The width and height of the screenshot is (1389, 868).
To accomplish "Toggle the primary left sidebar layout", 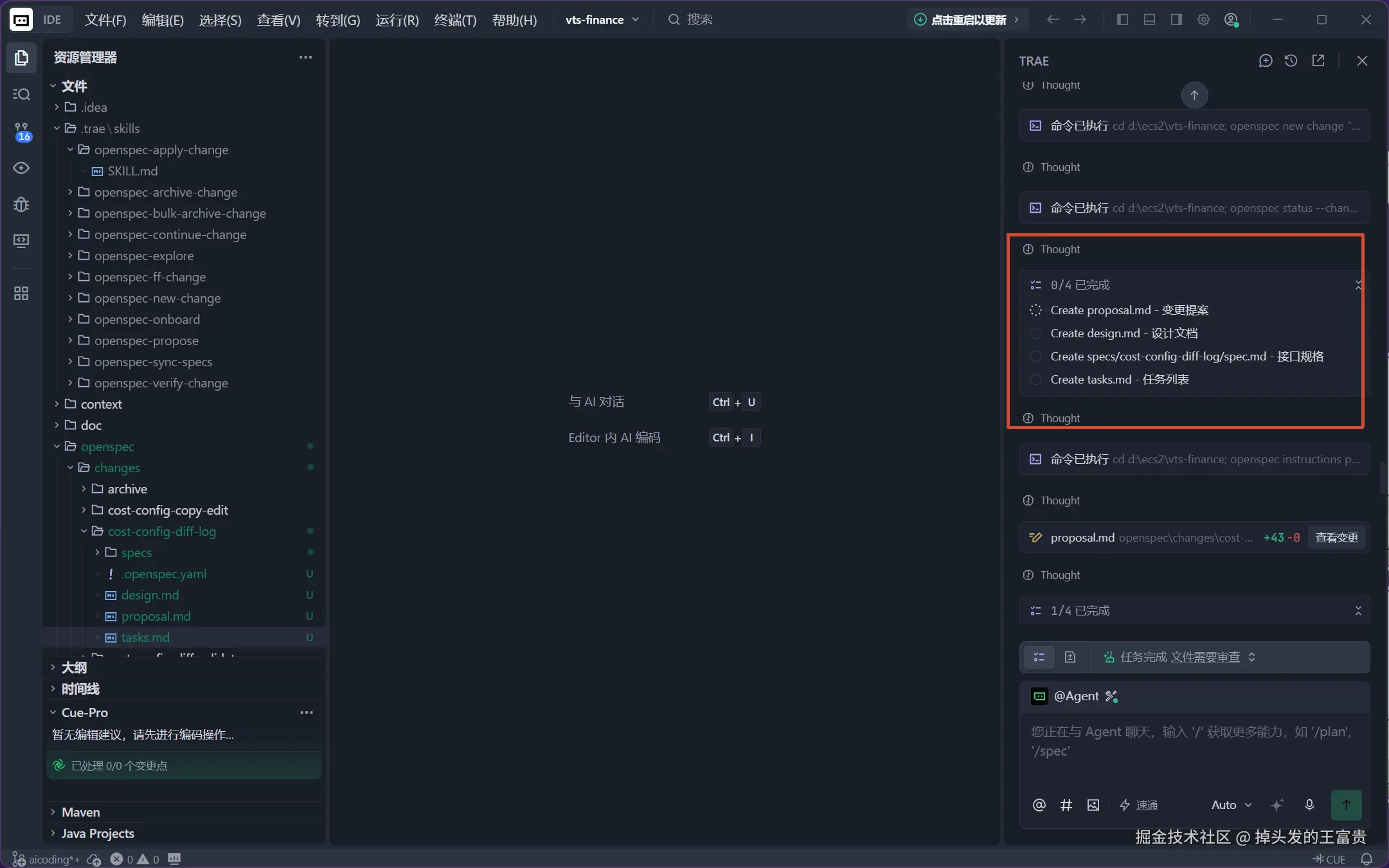I will [1122, 20].
